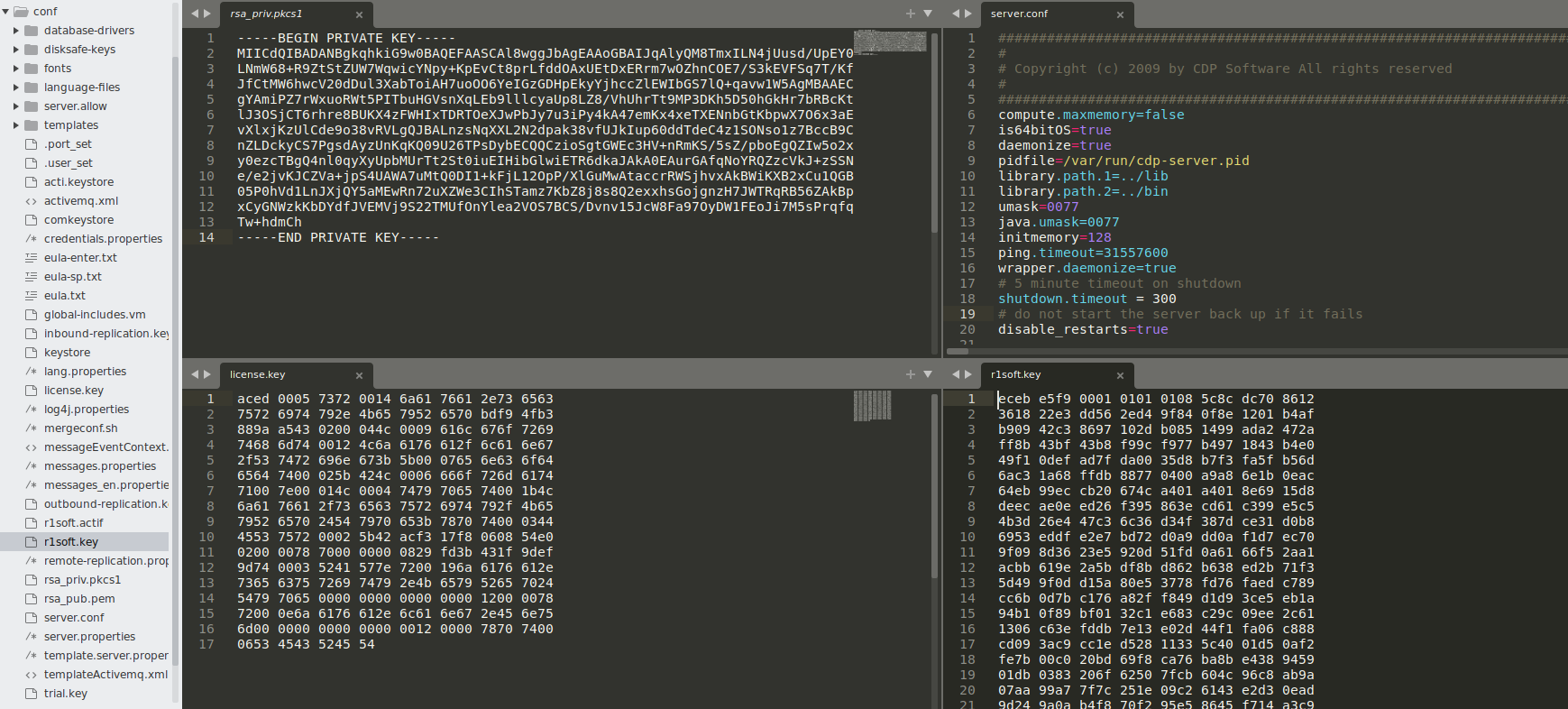The width and height of the screenshot is (1568, 709).
Task: Click previous-tab arrow in rsa_priv.pkcs1 pane
Action: click(195, 14)
